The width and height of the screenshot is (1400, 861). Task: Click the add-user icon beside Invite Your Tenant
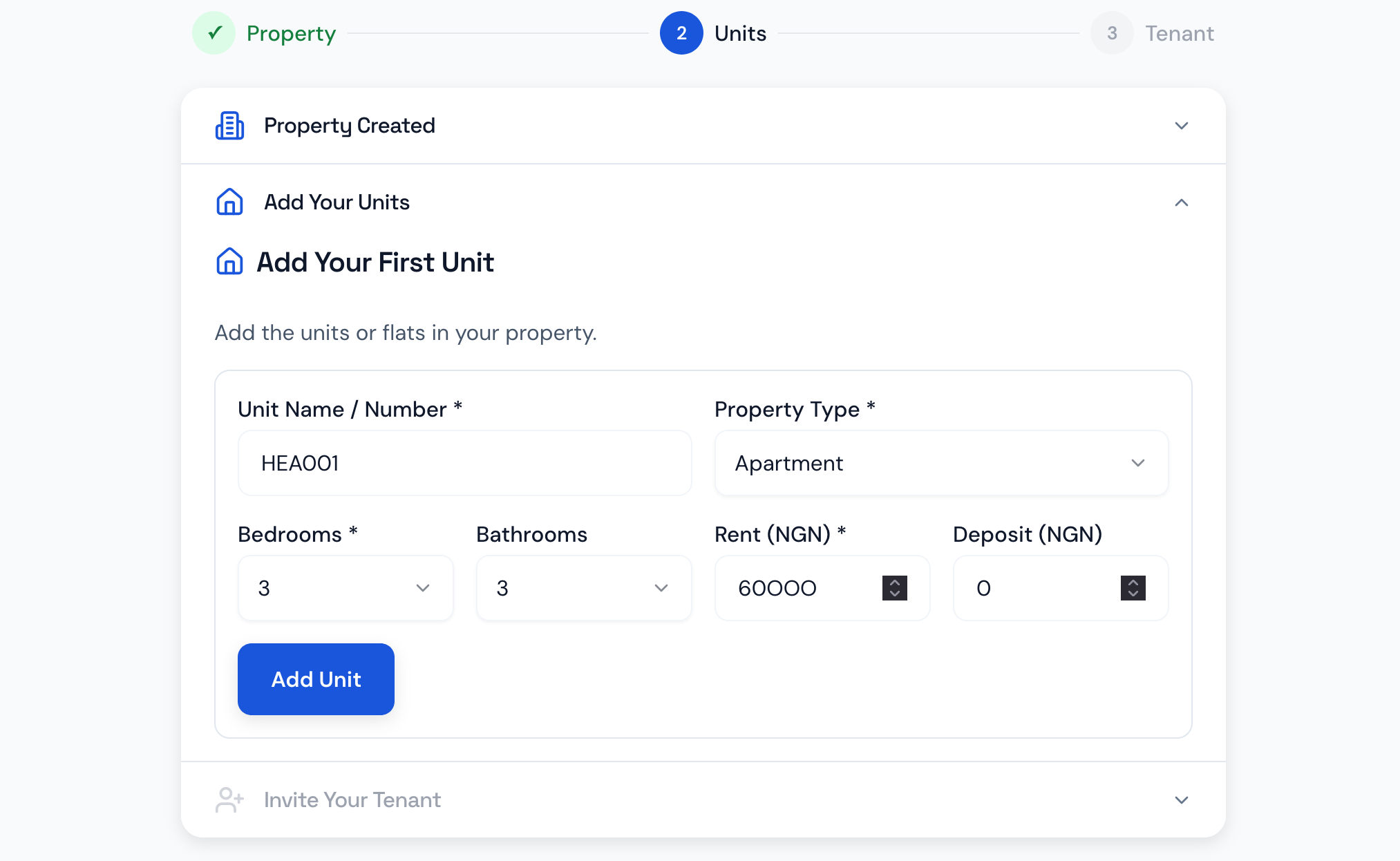click(229, 800)
